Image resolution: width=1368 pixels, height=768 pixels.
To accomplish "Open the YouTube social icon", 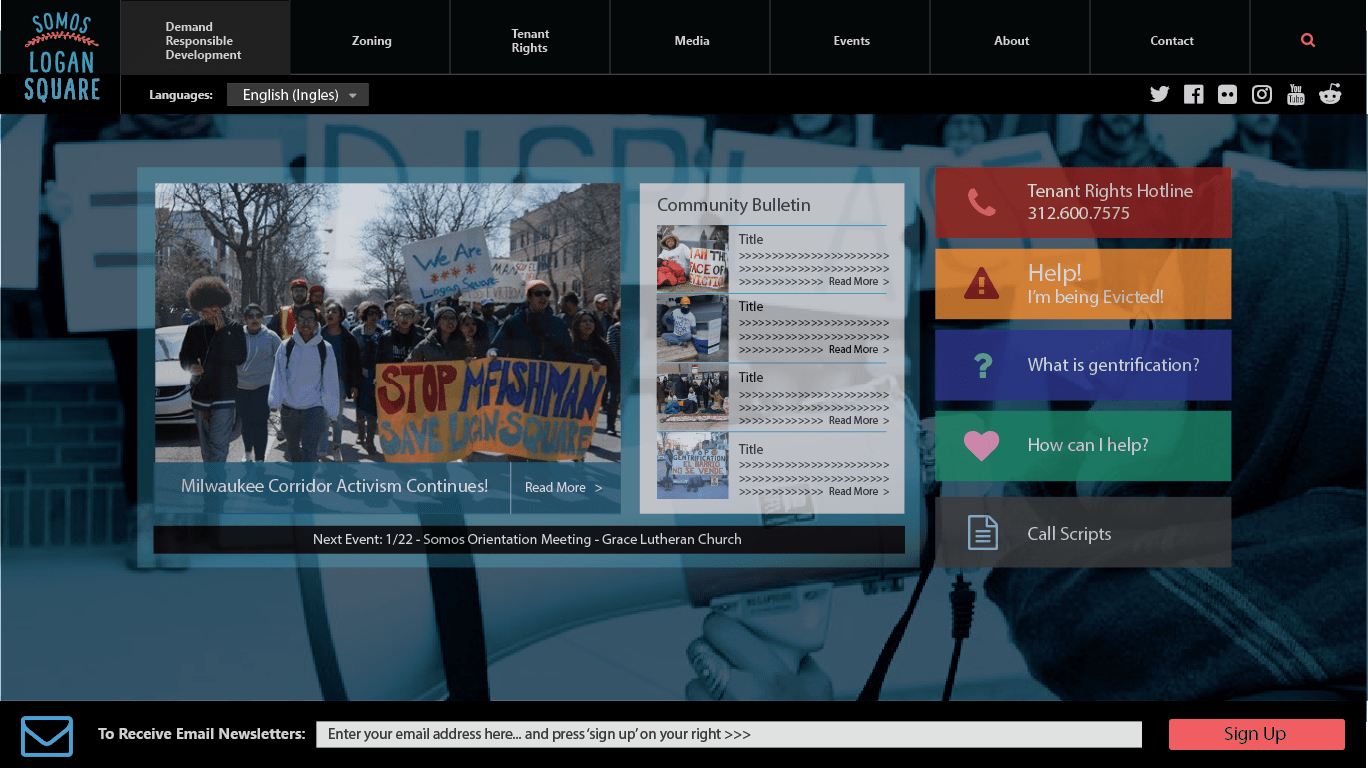I will click(1296, 95).
